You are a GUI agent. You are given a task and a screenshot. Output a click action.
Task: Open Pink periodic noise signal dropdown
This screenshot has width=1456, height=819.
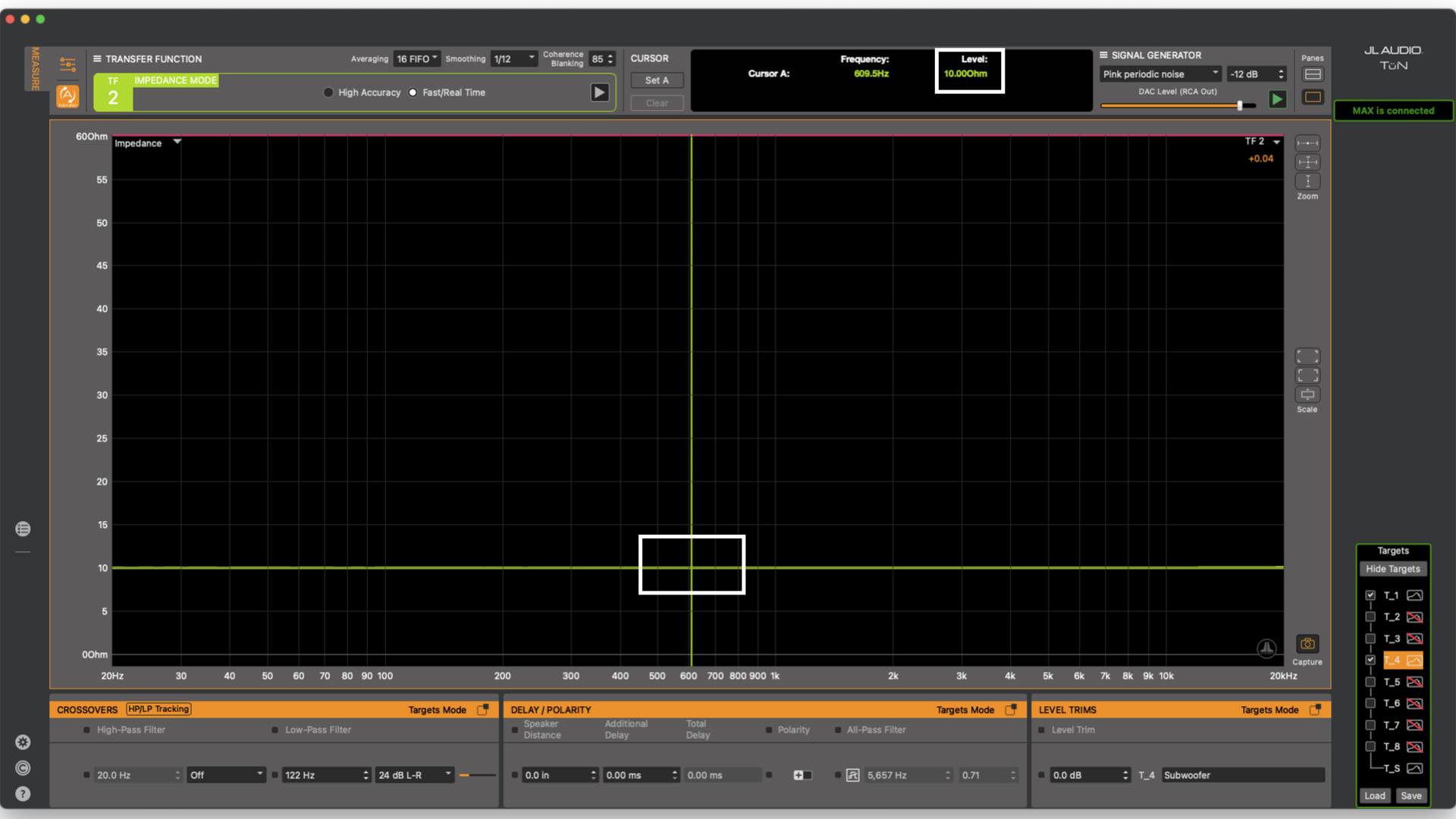(1160, 74)
